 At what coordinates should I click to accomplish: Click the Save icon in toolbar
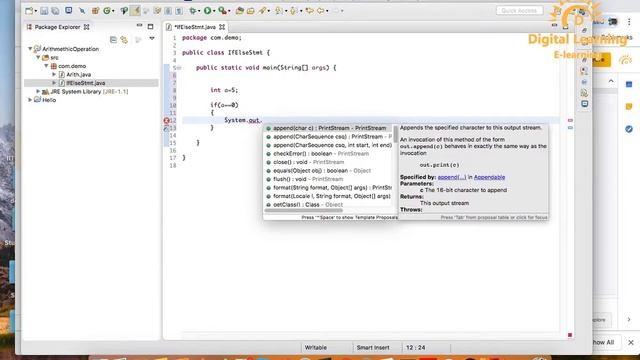44,11
